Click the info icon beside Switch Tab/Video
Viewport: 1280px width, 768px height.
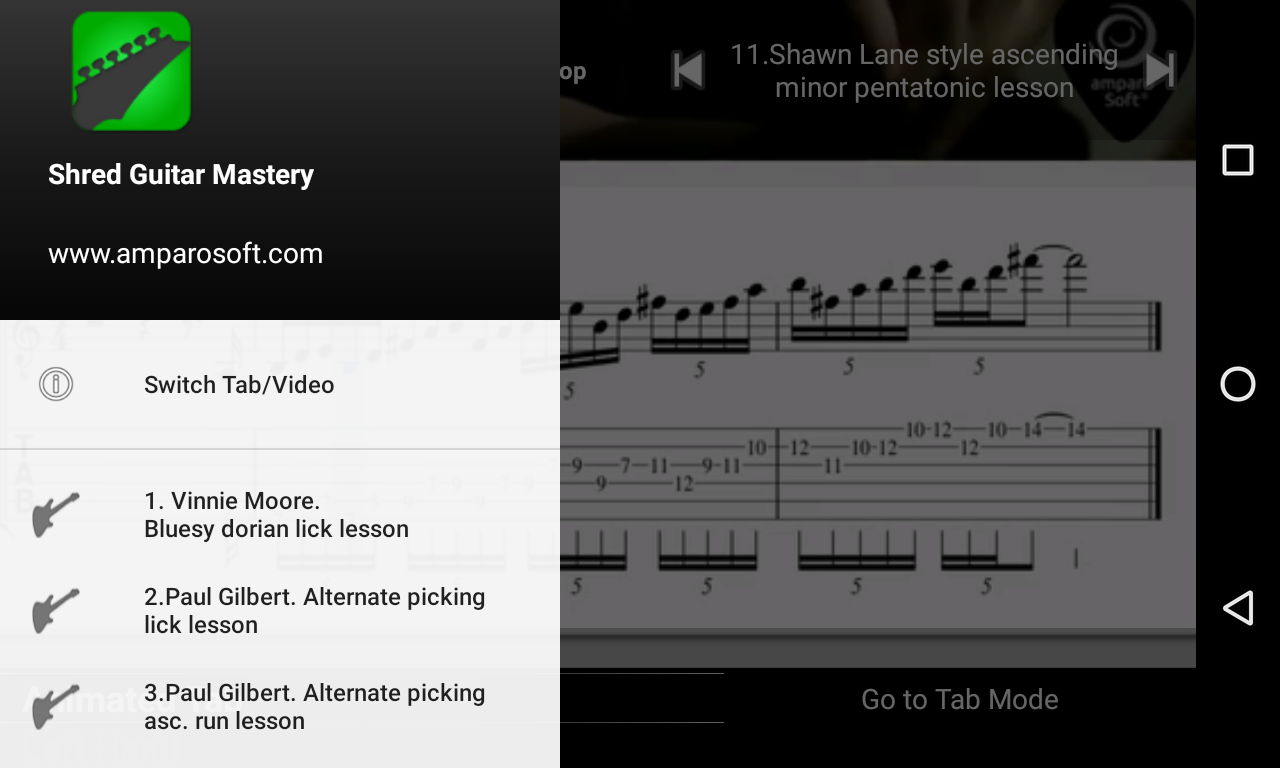[x=56, y=384]
